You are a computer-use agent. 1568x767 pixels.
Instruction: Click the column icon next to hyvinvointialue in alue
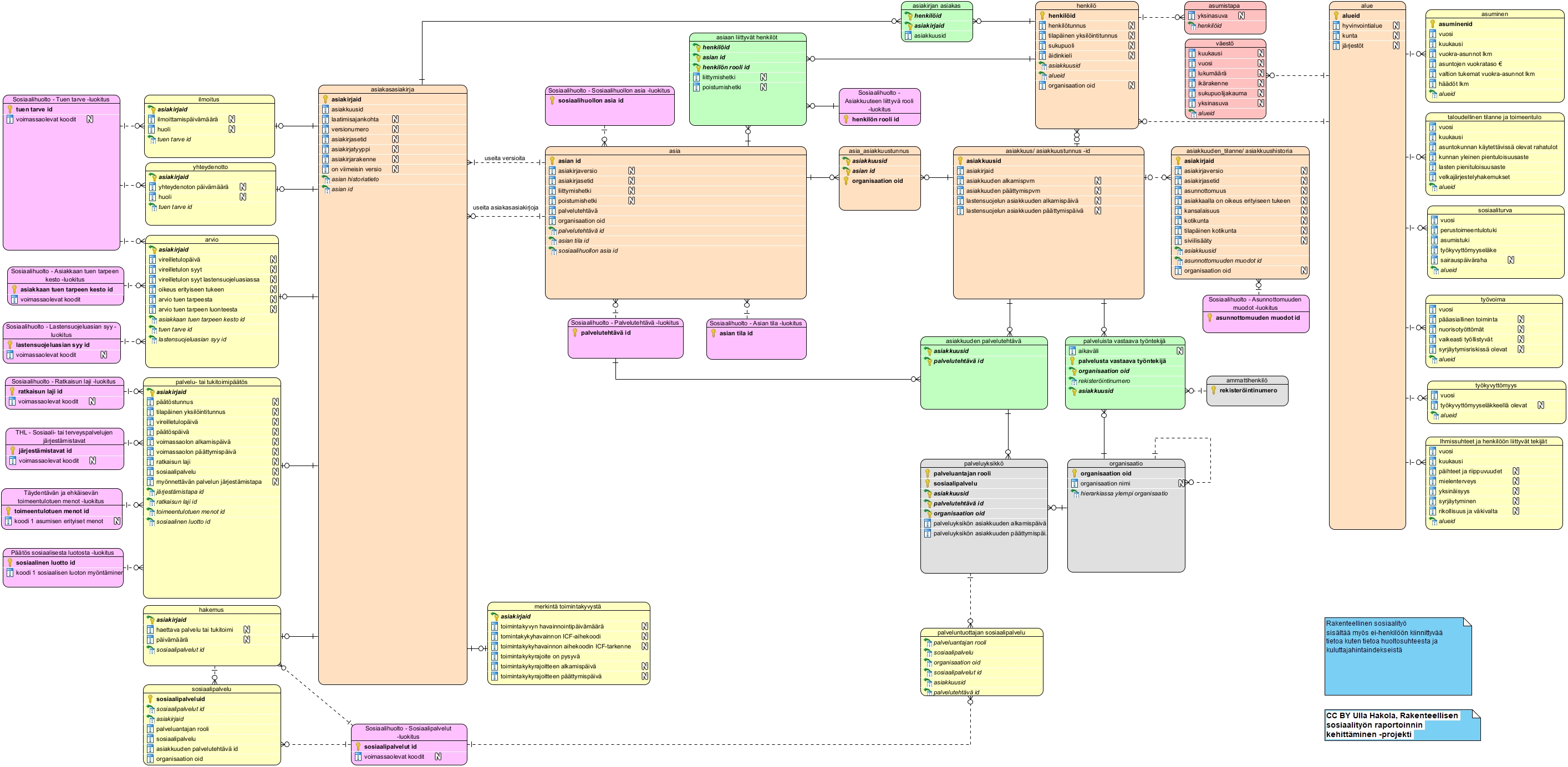click(1336, 25)
